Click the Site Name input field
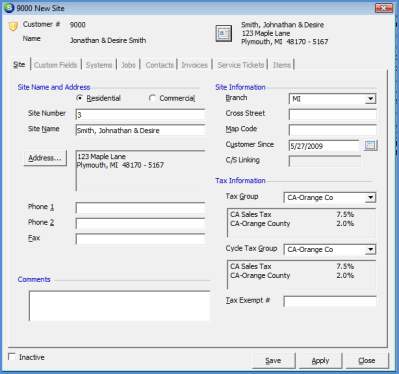 [140, 130]
